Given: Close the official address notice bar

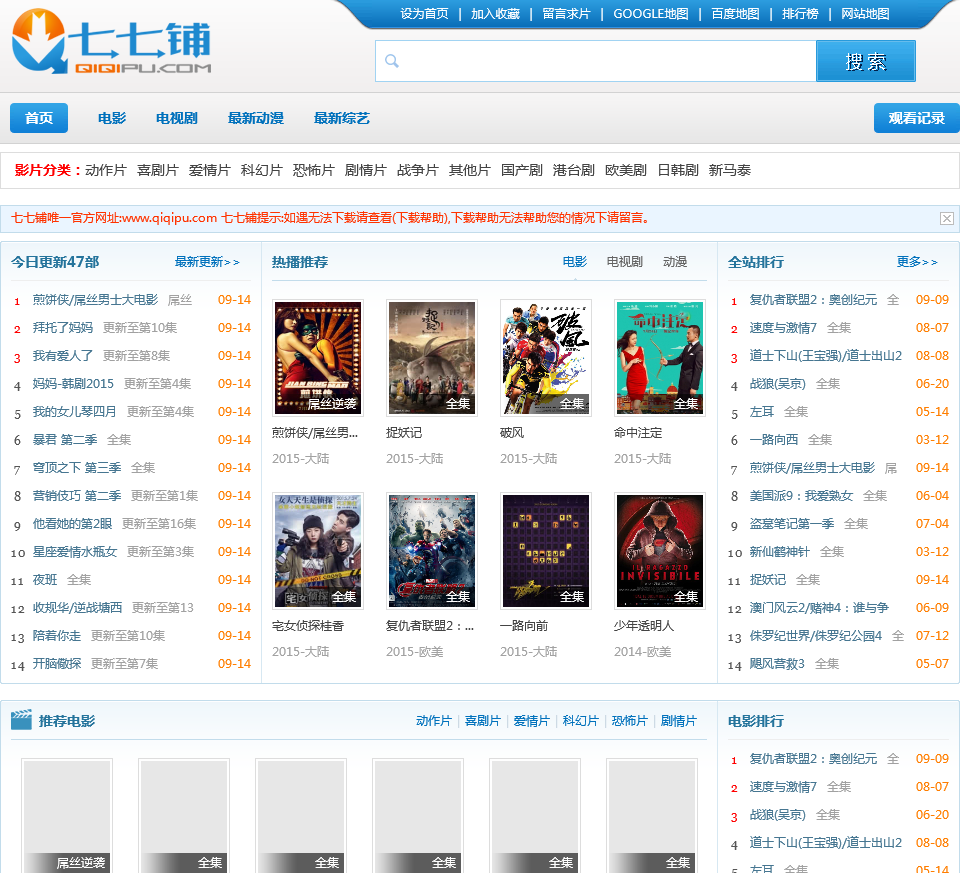Looking at the screenshot, I should pos(947,219).
